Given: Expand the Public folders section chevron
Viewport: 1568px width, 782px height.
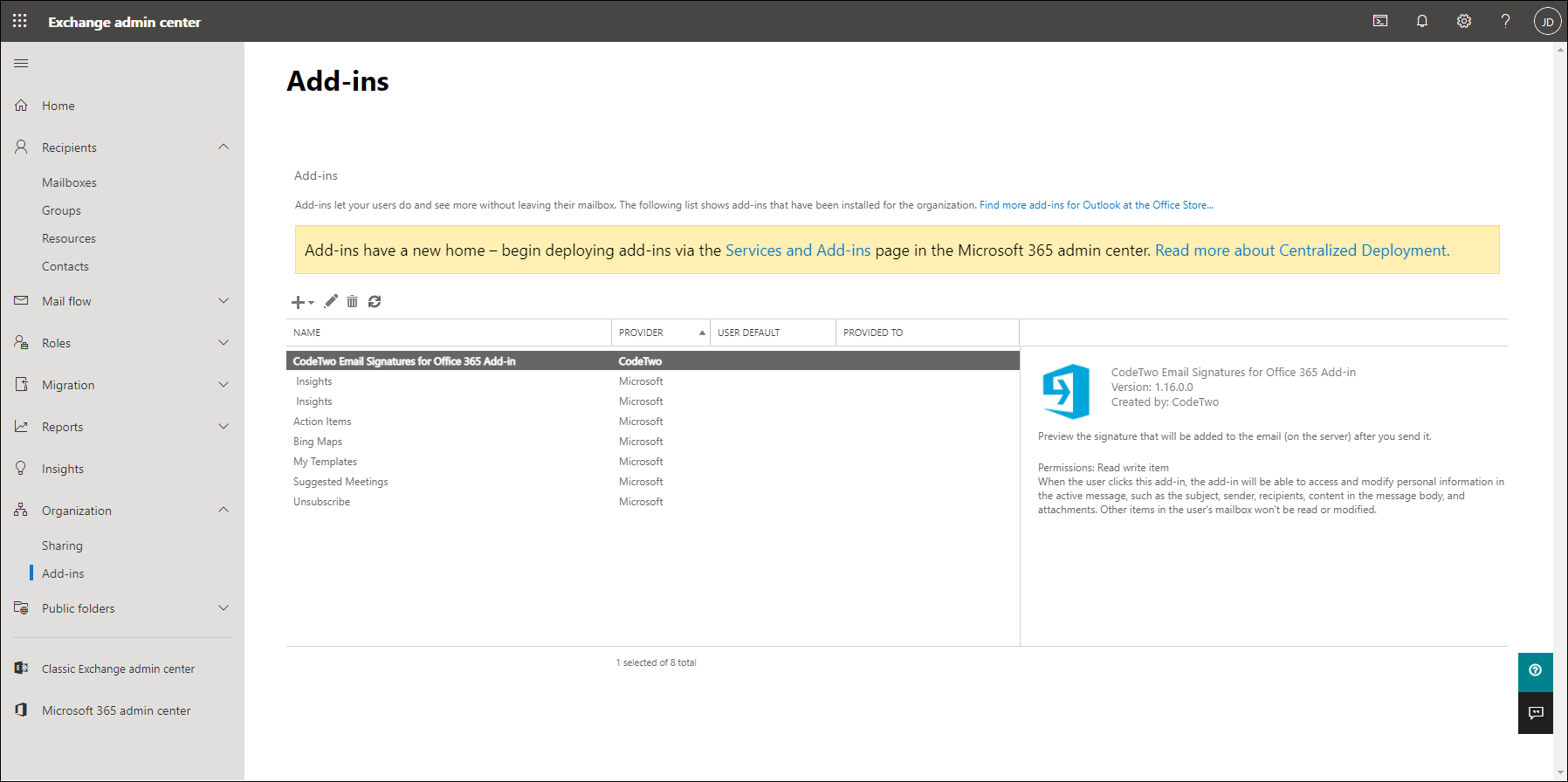Looking at the screenshot, I should tap(224, 607).
